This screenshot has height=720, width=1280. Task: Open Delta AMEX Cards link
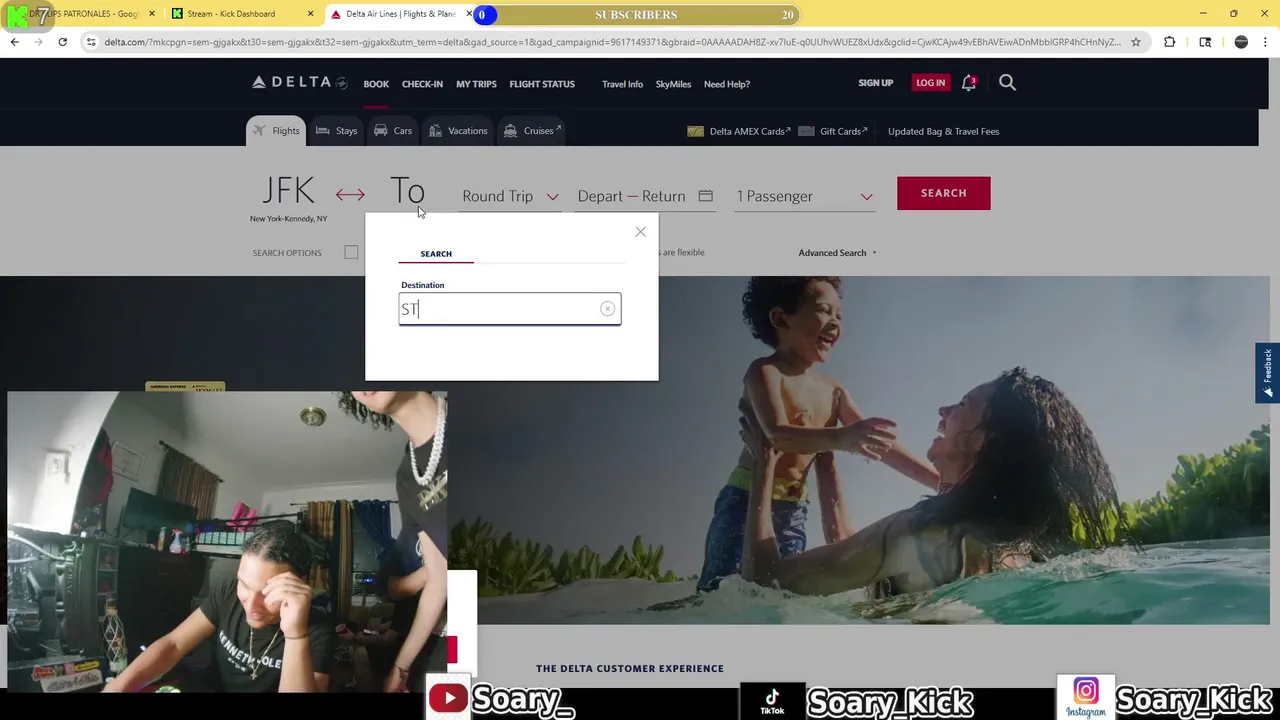click(739, 131)
